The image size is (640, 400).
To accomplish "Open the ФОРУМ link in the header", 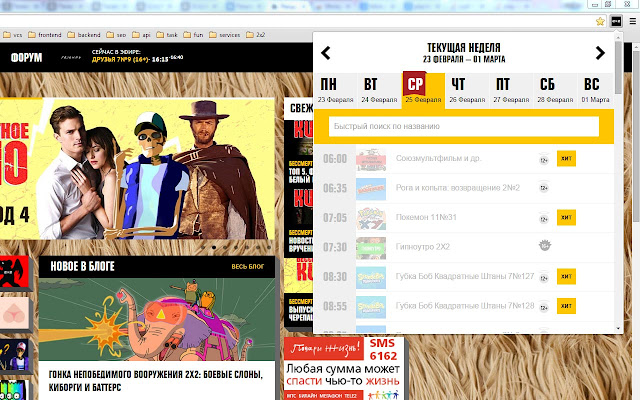I will click(x=26, y=58).
